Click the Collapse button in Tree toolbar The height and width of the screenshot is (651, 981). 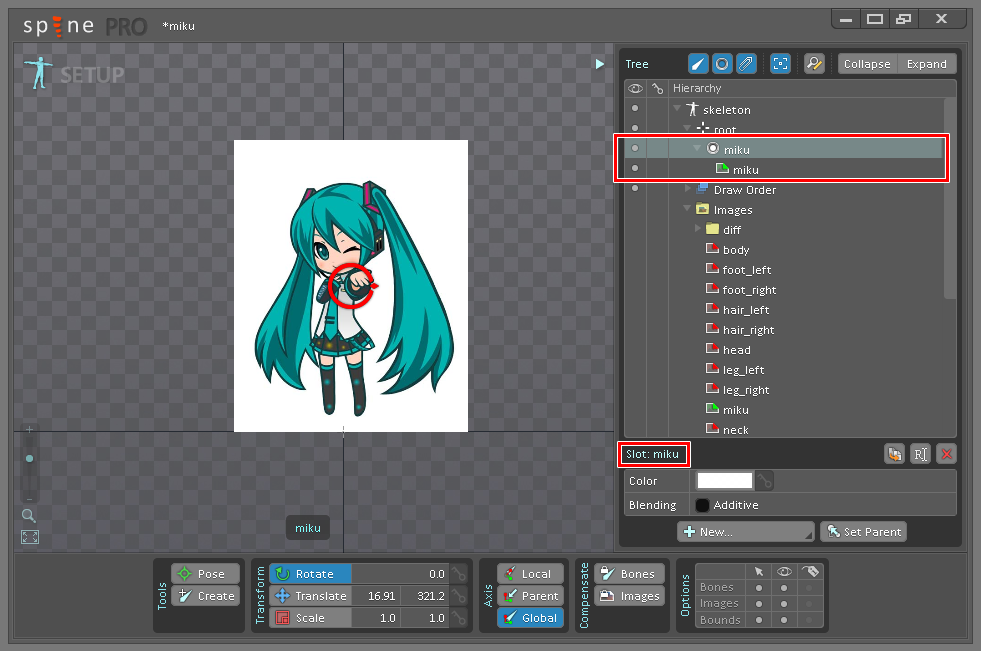(x=867, y=64)
